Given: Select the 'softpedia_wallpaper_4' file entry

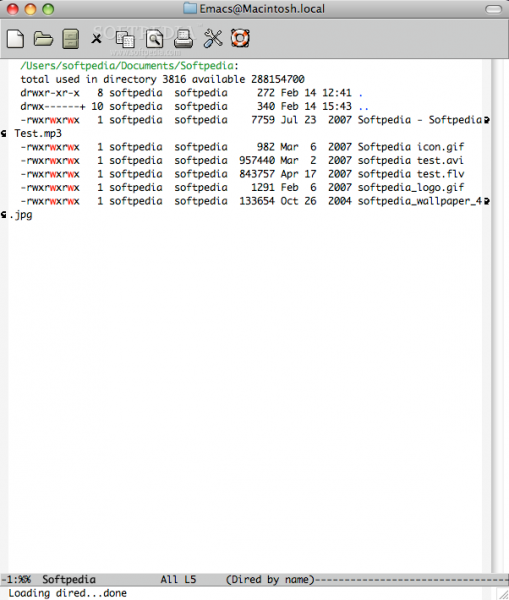Looking at the screenshot, I should [420, 201].
